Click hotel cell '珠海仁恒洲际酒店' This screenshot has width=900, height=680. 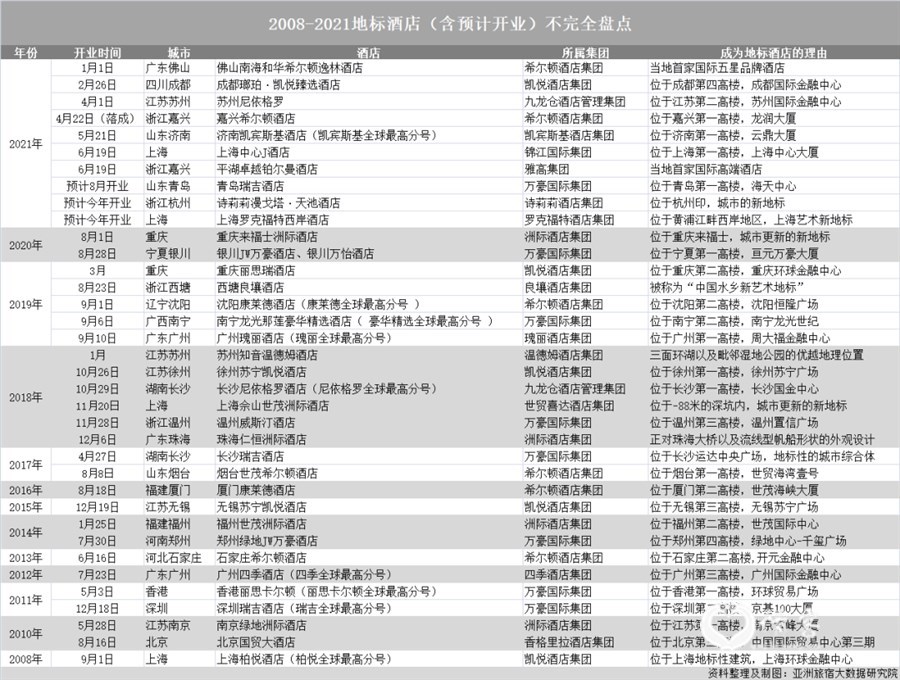pyautogui.click(x=262, y=440)
